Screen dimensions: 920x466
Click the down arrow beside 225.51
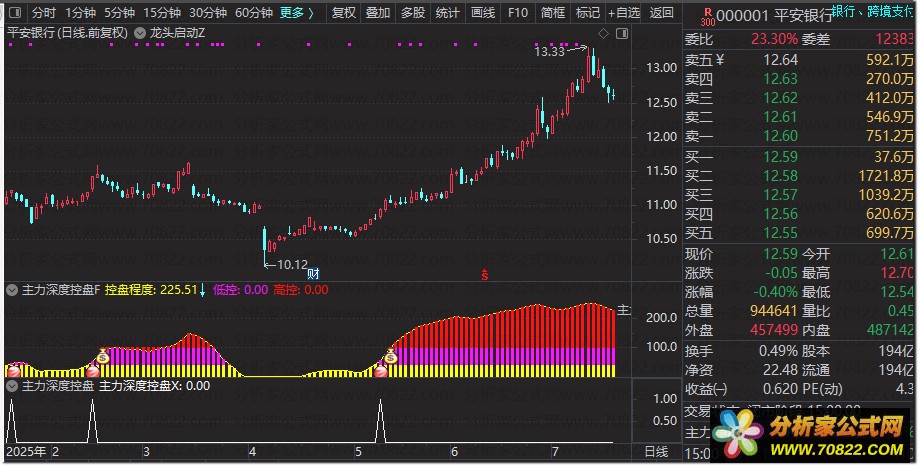click(202, 290)
